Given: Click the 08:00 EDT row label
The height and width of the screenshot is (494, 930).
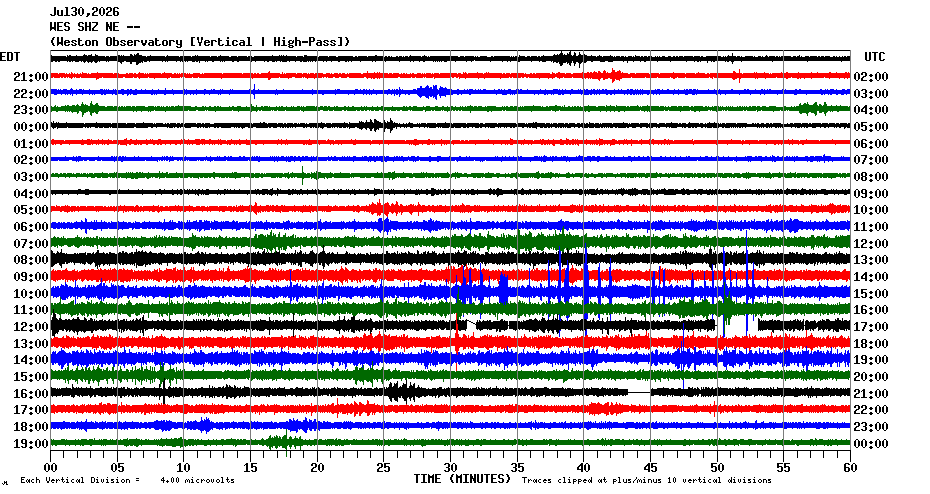Looking at the screenshot, I should [x=31, y=260].
